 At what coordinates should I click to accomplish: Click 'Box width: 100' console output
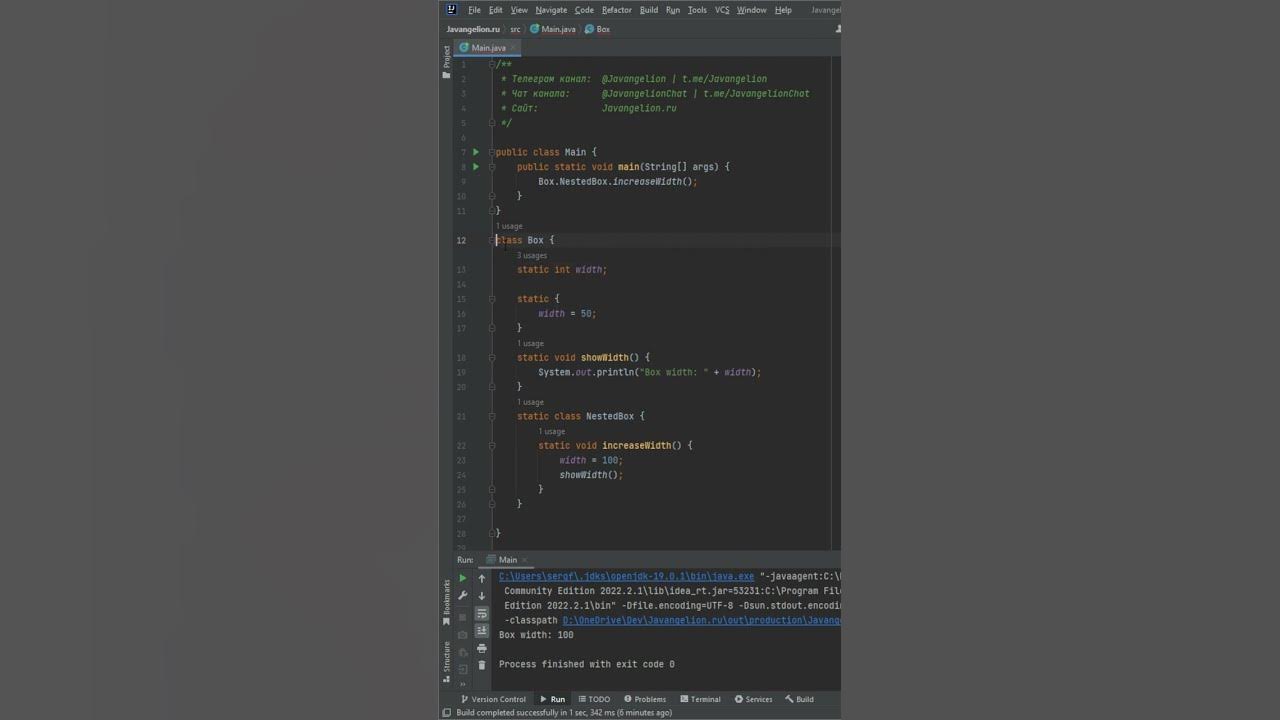tap(536, 635)
